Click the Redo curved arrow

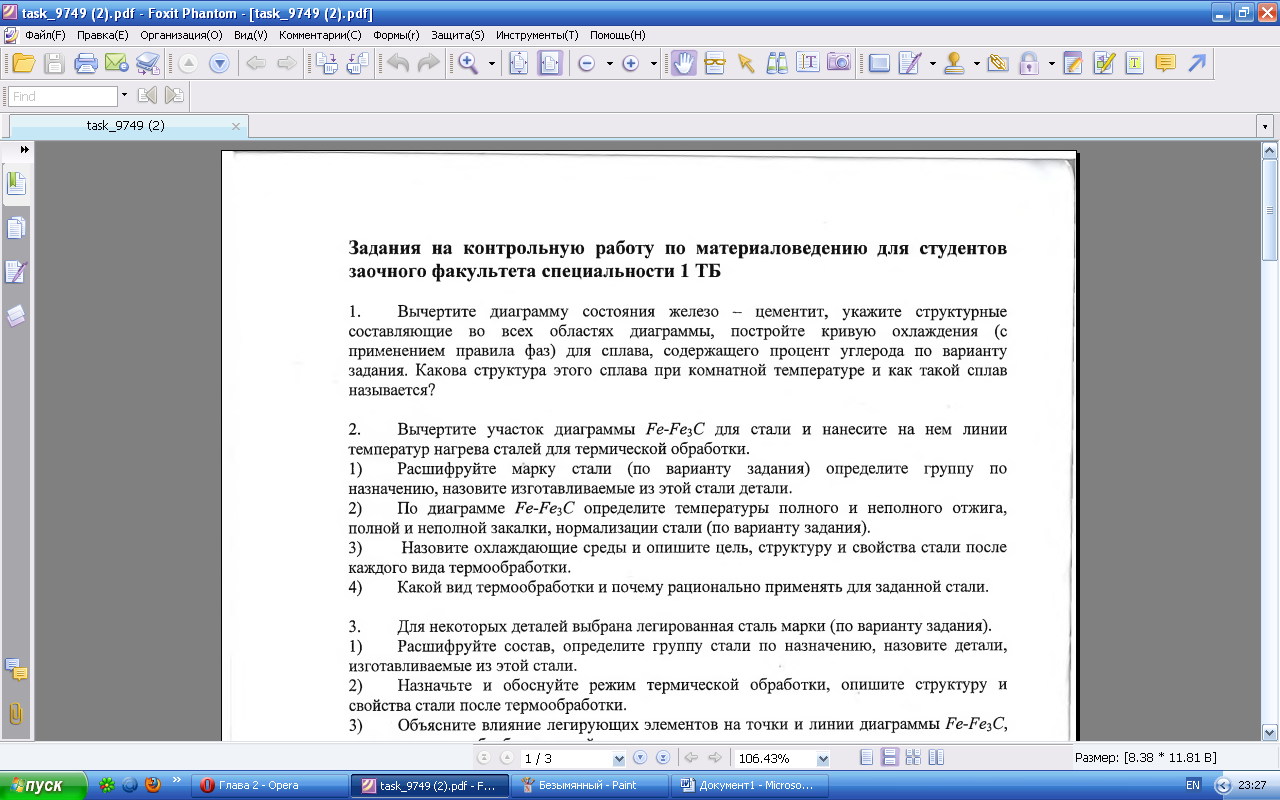click(429, 63)
